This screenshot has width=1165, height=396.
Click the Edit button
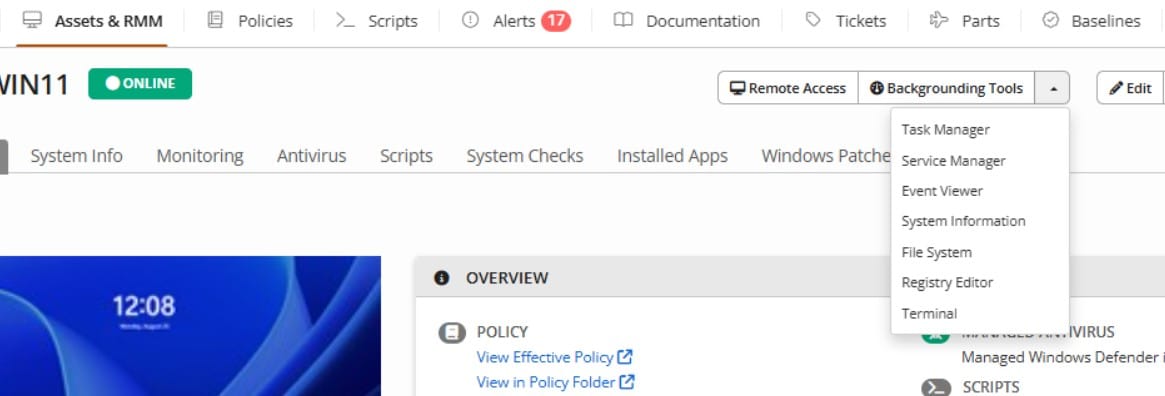pyautogui.click(x=1130, y=88)
